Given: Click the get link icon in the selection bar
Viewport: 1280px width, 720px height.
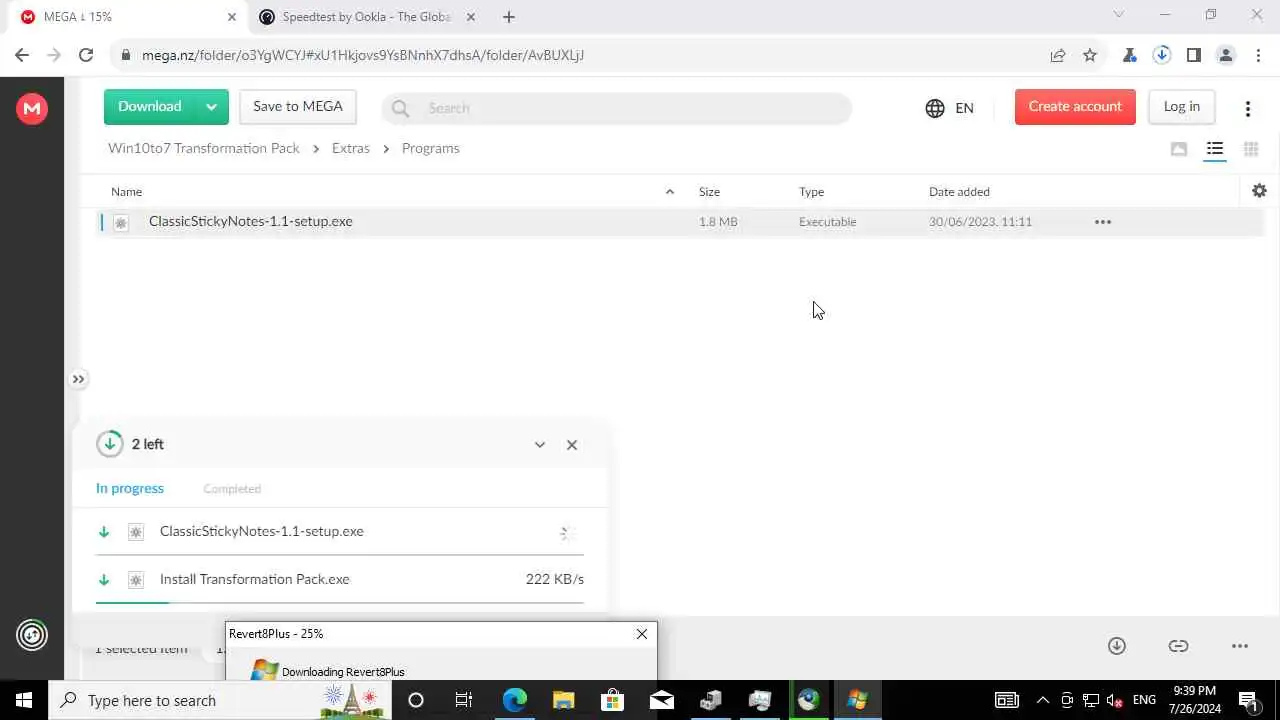Looking at the screenshot, I should (1178, 646).
